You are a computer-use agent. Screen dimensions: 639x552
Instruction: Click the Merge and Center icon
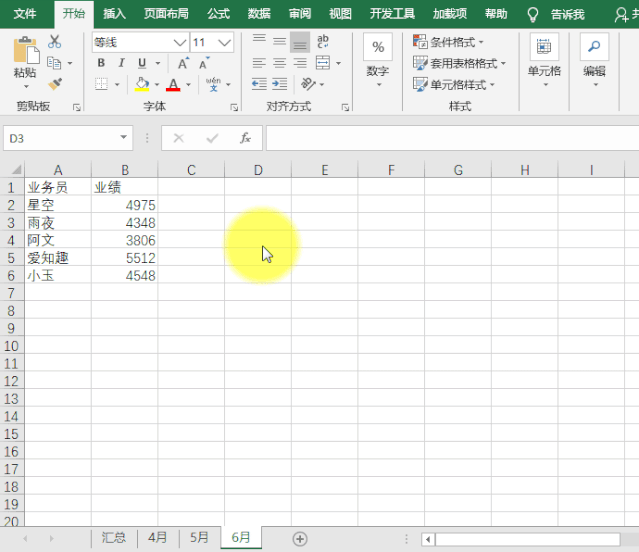click(323, 63)
